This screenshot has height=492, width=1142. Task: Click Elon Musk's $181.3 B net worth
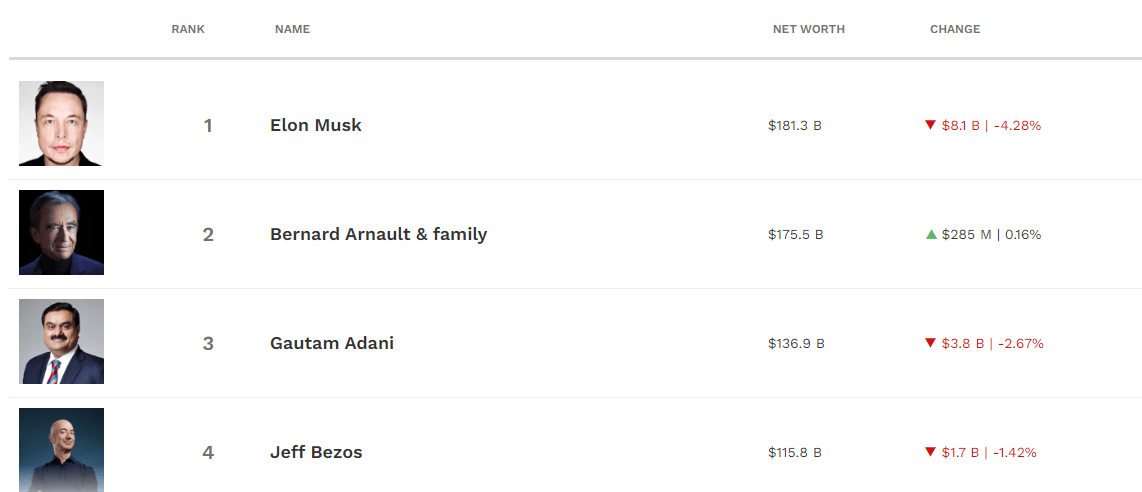point(795,126)
